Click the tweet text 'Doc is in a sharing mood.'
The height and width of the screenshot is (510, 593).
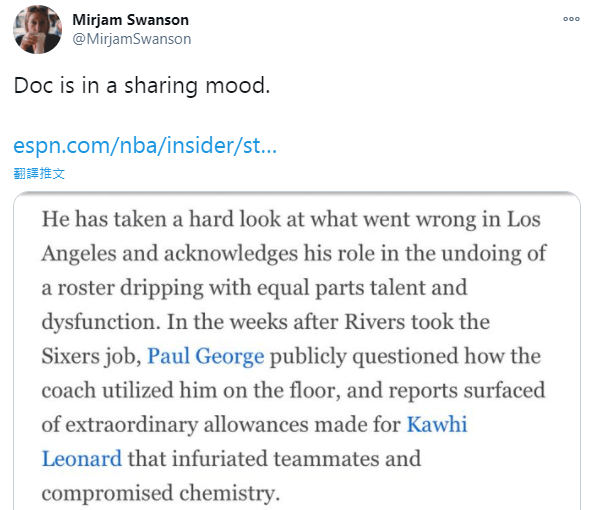coord(142,85)
